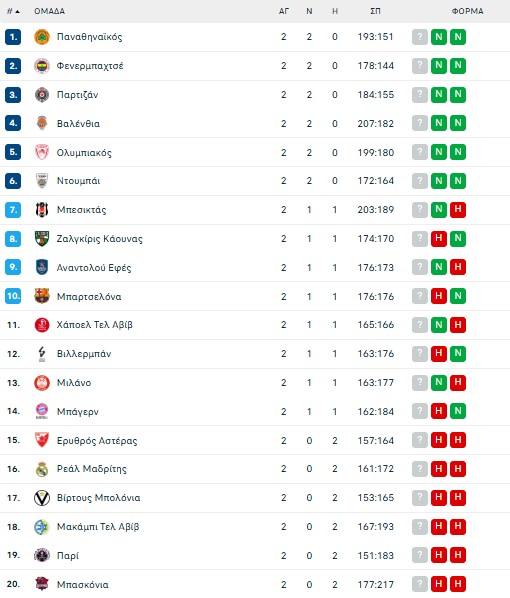Sort table by the ΣΠ column header
This screenshot has height=598, width=510.
375,11
